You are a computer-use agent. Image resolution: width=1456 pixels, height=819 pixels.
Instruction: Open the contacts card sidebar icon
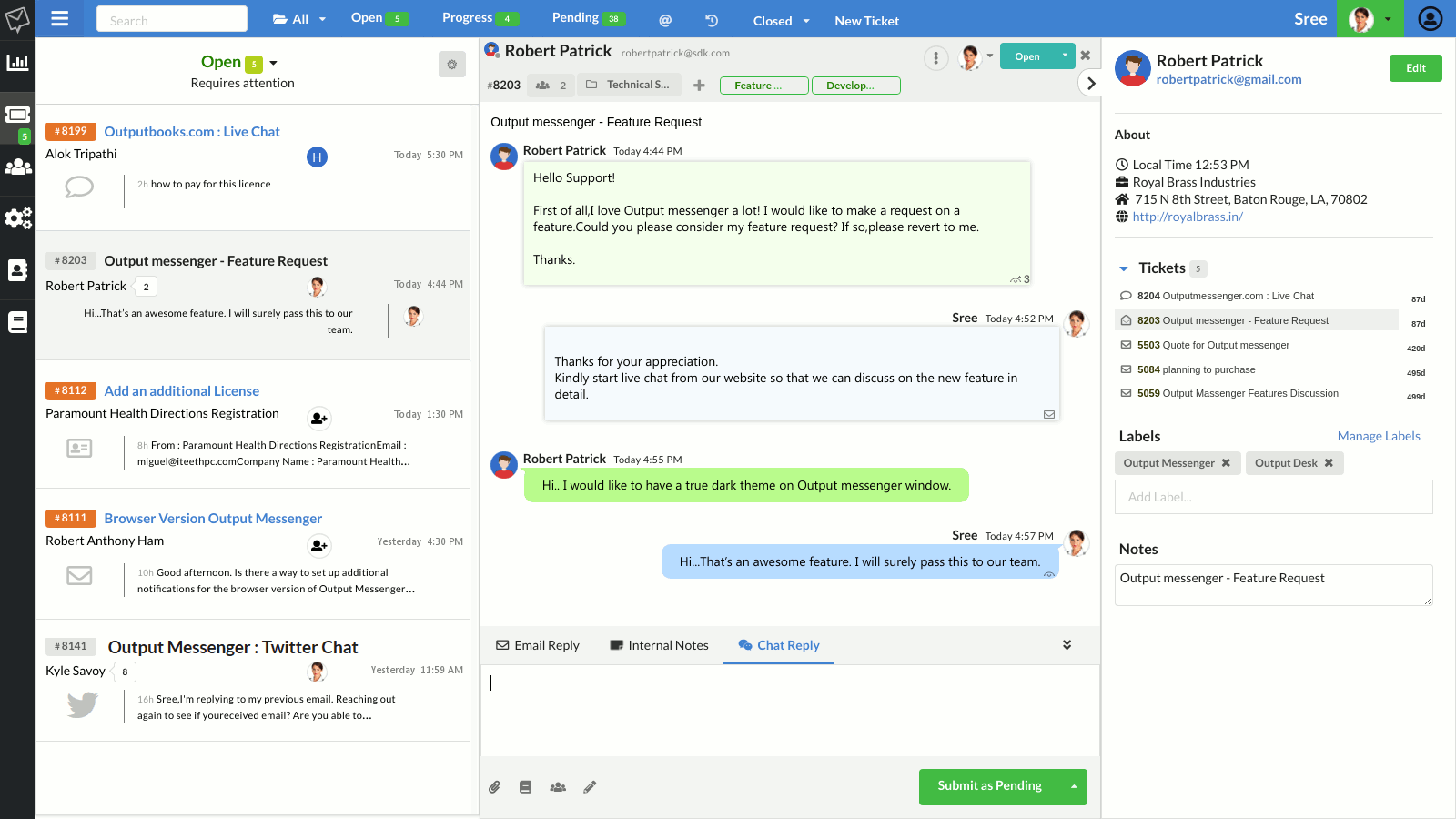point(17,270)
